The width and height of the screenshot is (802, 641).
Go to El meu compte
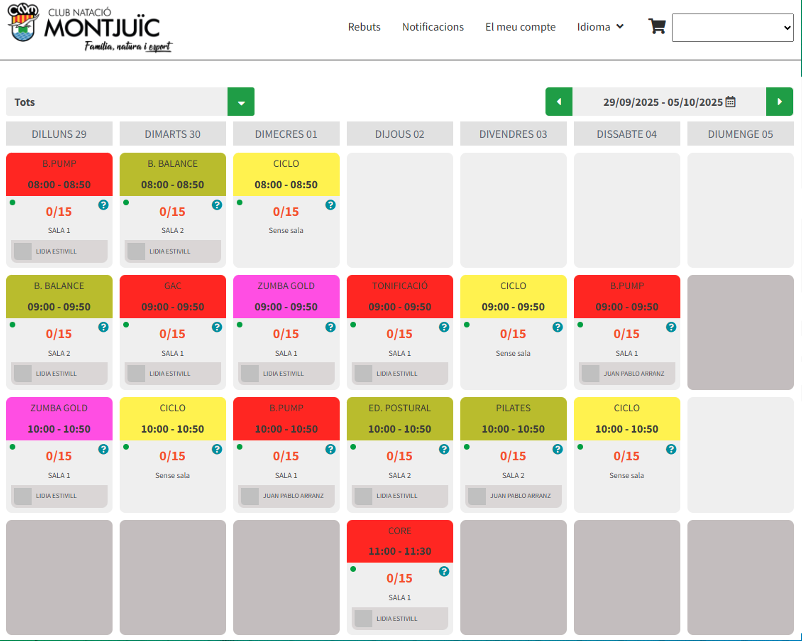[x=520, y=27]
